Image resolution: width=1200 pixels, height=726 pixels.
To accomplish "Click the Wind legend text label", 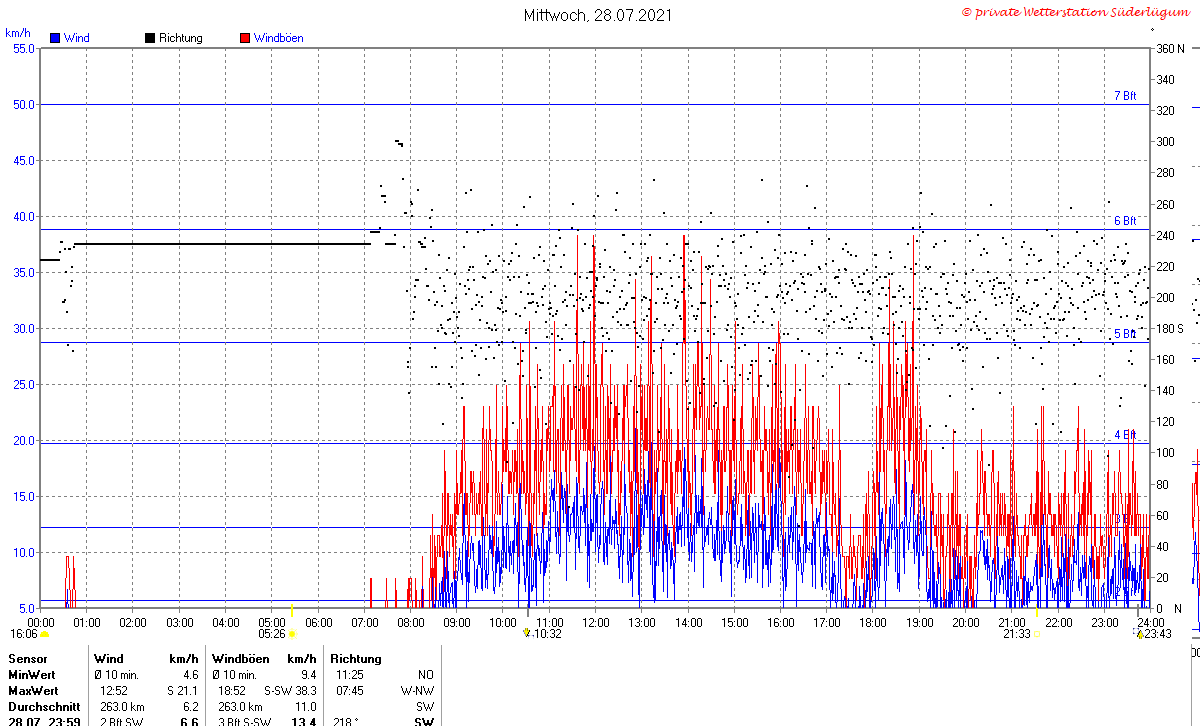I will coord(76,38).
